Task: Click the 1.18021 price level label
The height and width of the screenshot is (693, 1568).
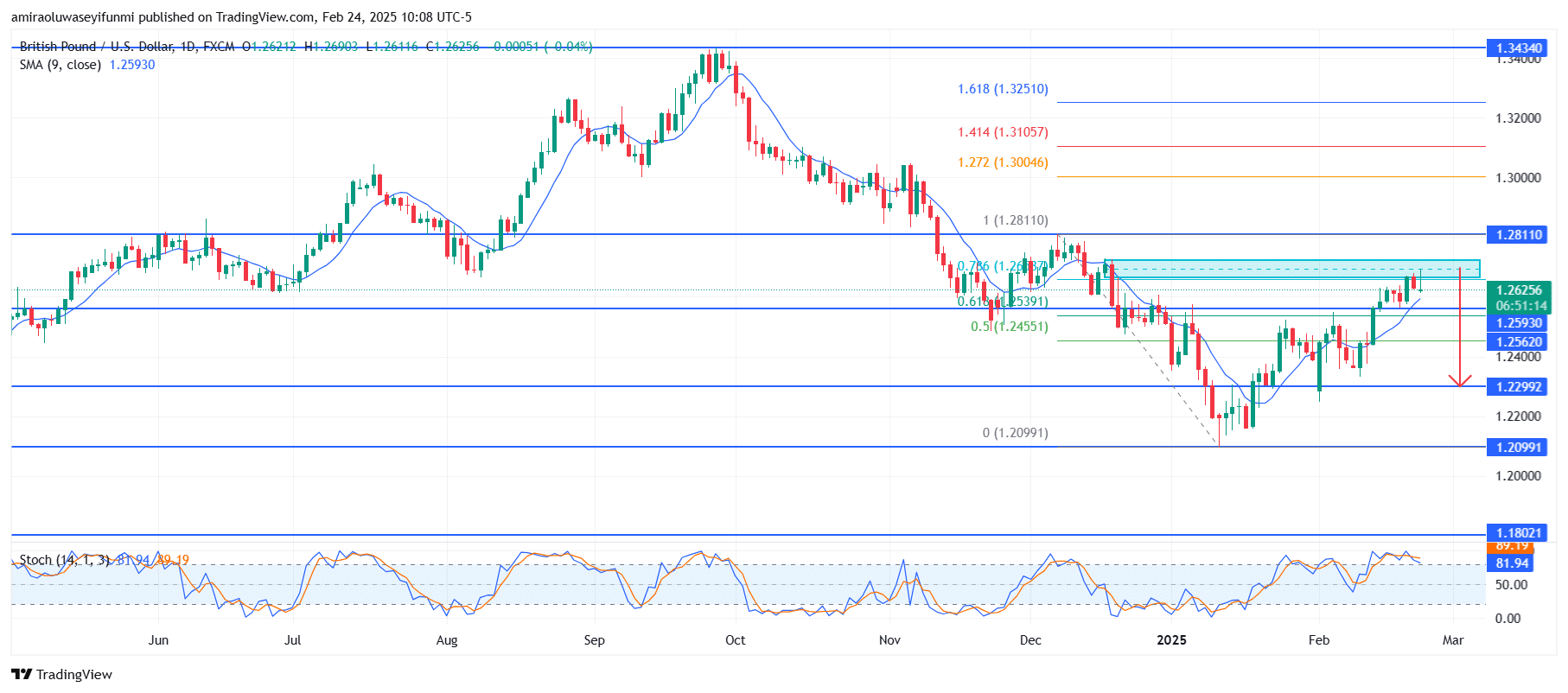Action: [1519, 533]
